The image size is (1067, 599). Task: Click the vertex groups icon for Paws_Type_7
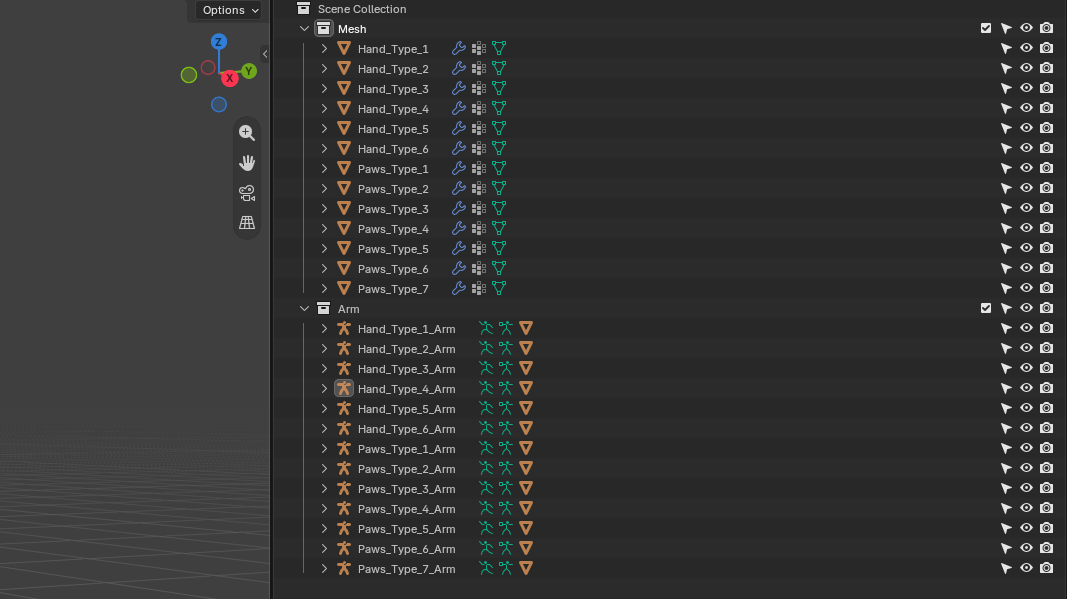[479, 289]
